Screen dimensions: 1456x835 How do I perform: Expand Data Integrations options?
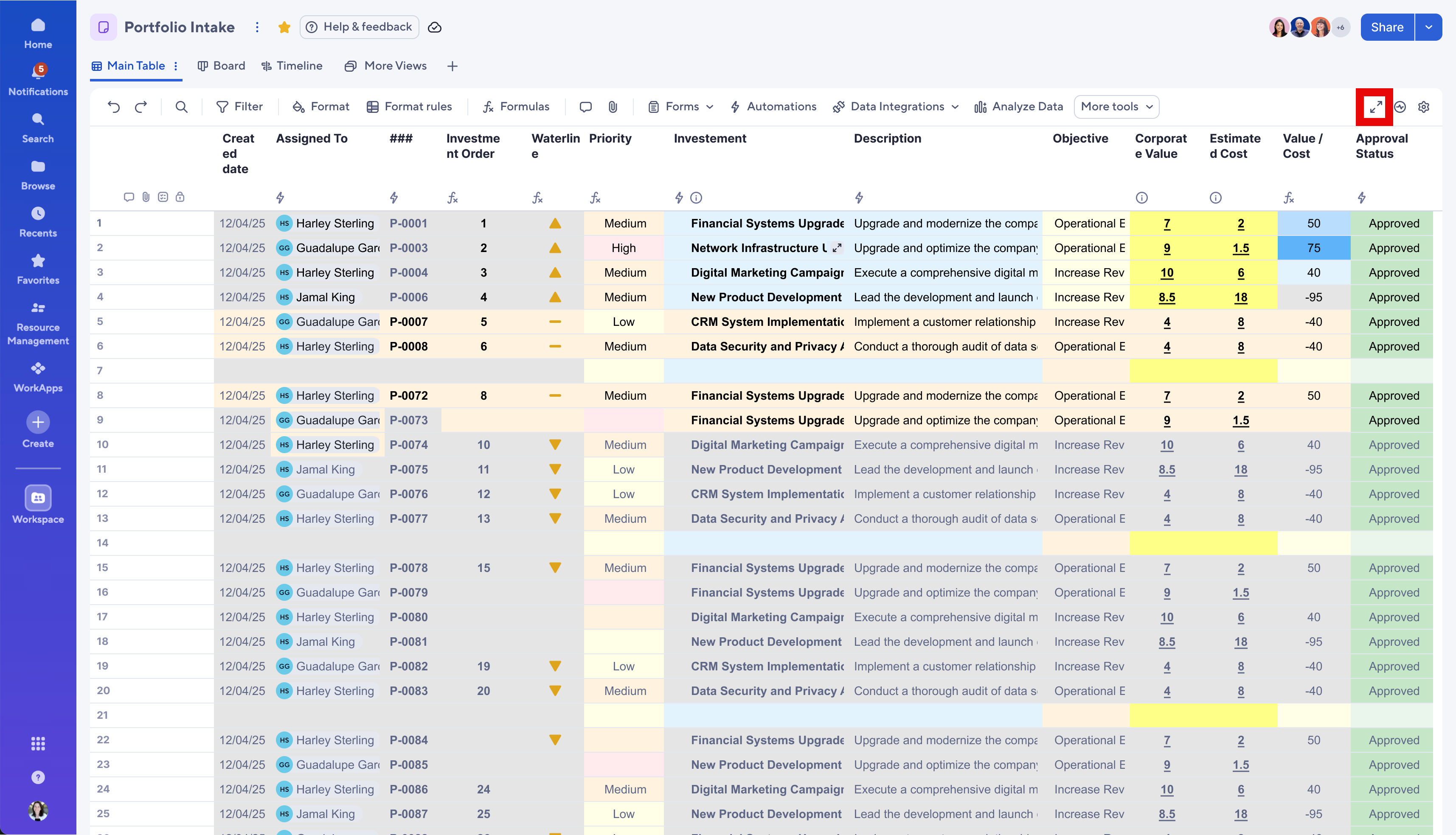point(896,106)
